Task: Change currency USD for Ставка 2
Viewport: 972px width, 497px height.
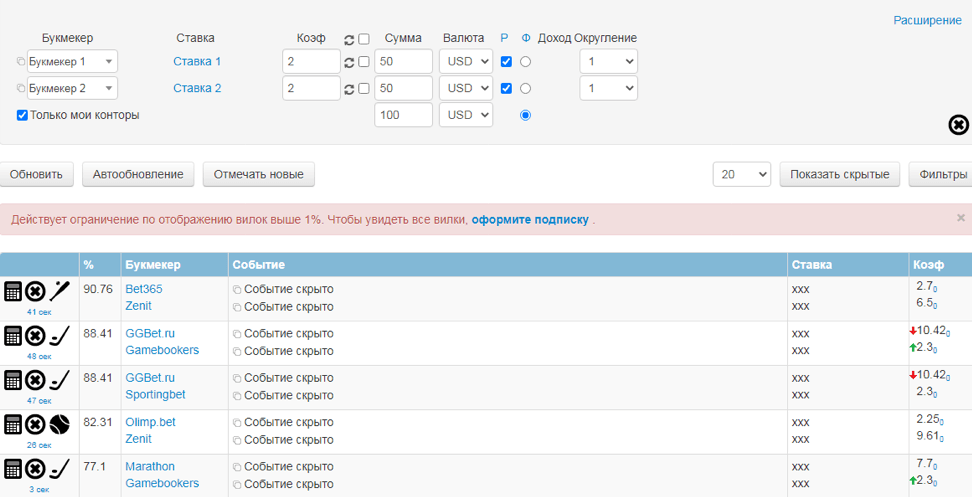Action: click(x=466, y=88)
